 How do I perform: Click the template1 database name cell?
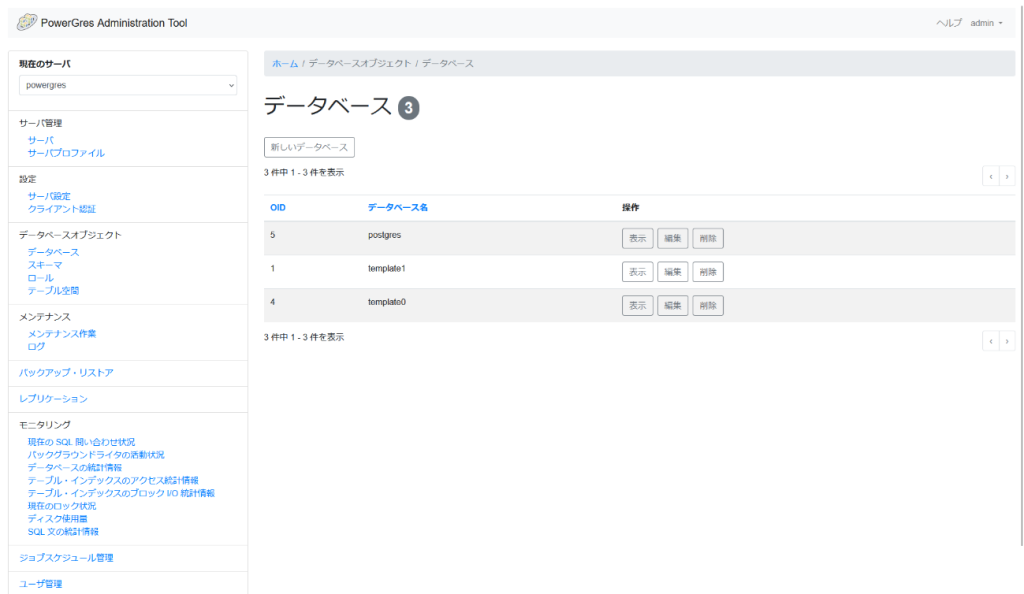click(x=387, y=268)
